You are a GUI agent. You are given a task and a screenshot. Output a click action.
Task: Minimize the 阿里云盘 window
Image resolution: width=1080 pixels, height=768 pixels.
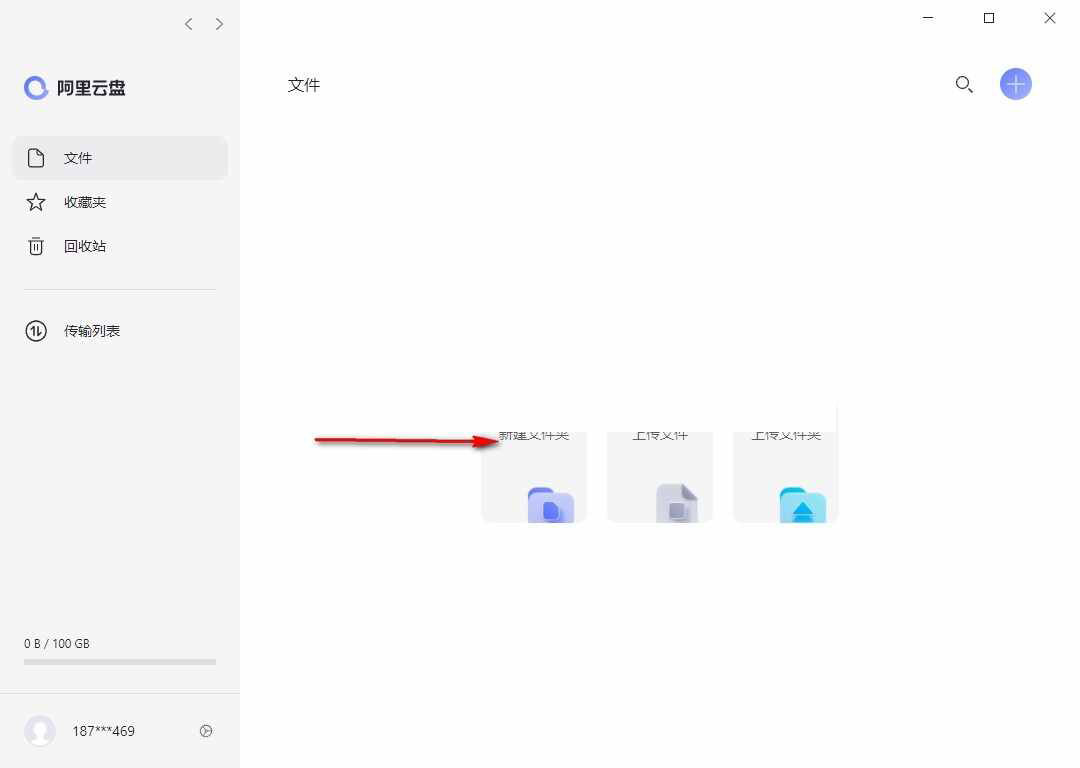(x=928, y=18)
